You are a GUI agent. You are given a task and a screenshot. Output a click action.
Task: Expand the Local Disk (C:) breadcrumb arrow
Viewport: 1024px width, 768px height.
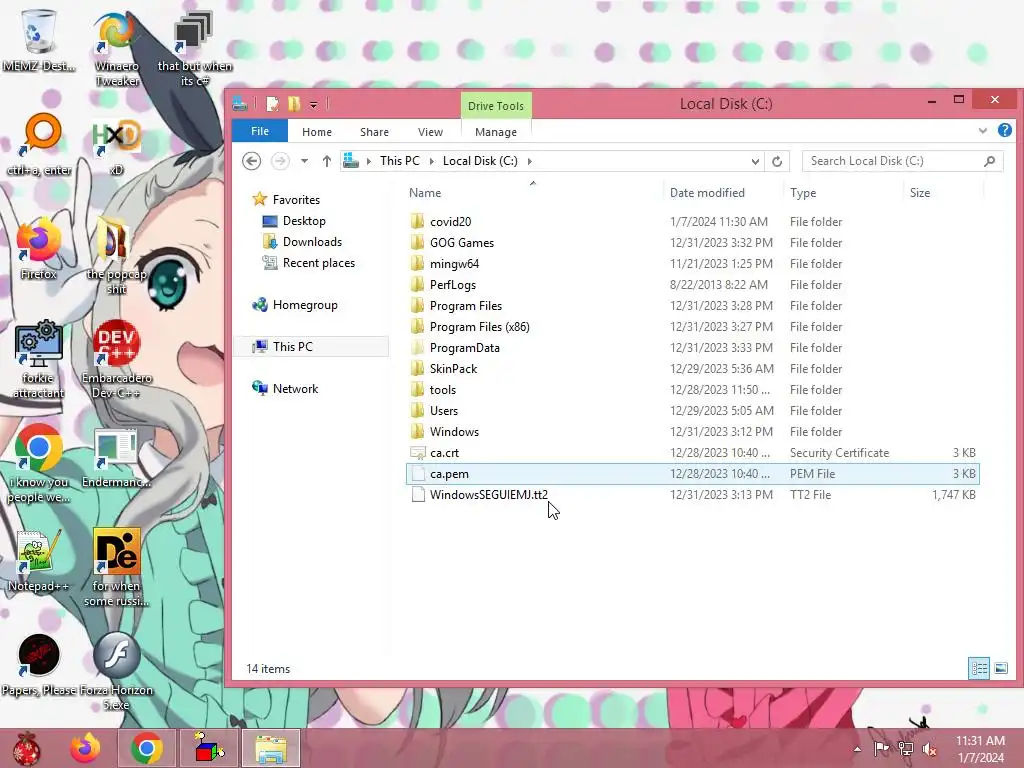[x=530, y=161]
